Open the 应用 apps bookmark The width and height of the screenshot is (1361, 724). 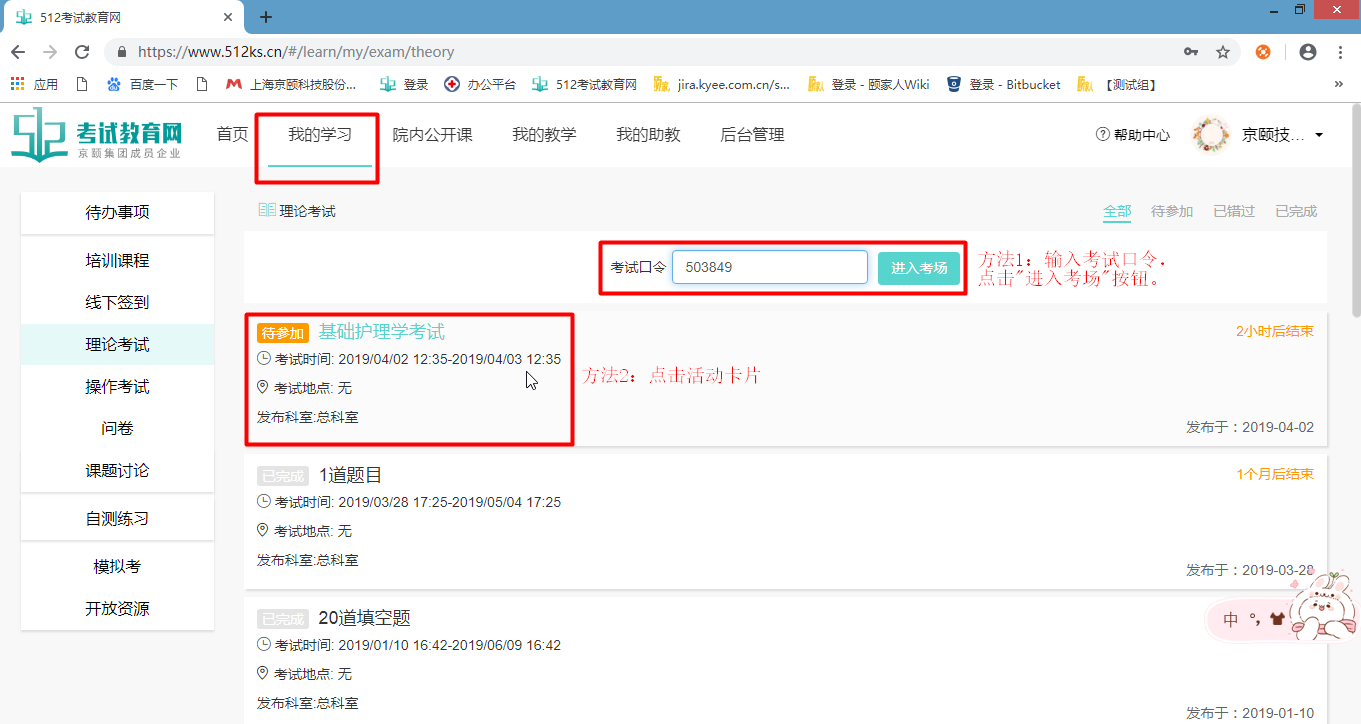(x=35, y=85)
